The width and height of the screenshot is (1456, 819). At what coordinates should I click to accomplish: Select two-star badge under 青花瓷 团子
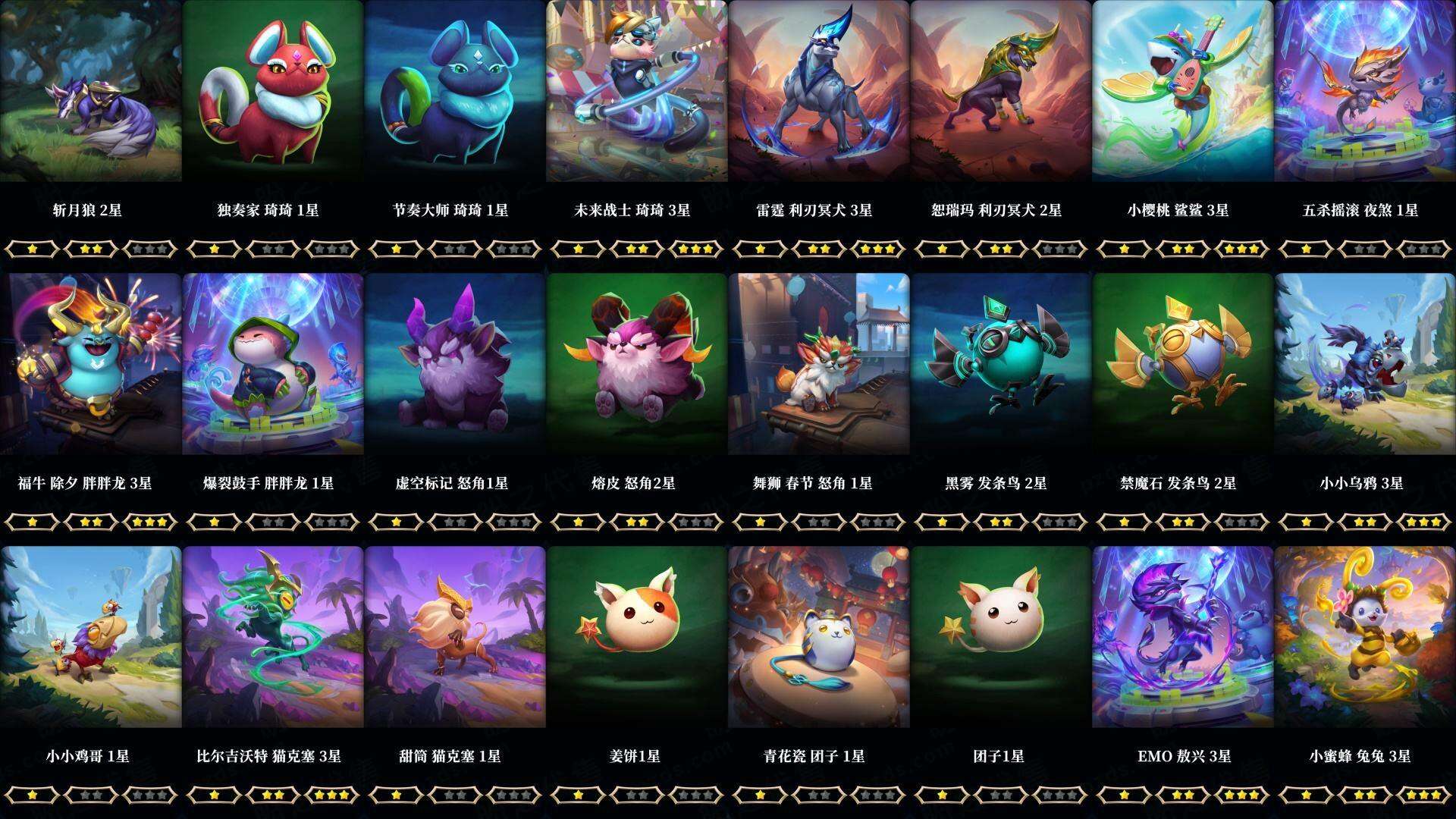[819, 795]
